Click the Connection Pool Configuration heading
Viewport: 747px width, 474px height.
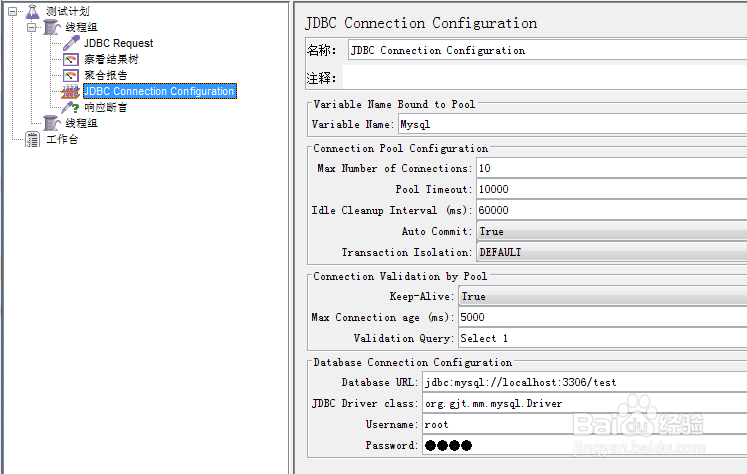pyautogui.click(x=401, y=148)
